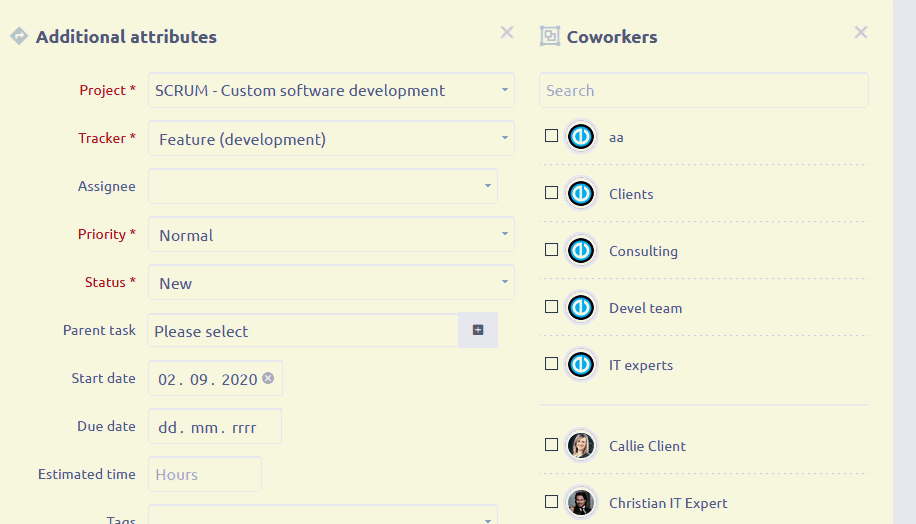Click the Additional attributes header icon

pyautogui.click(x=18, y=37)
